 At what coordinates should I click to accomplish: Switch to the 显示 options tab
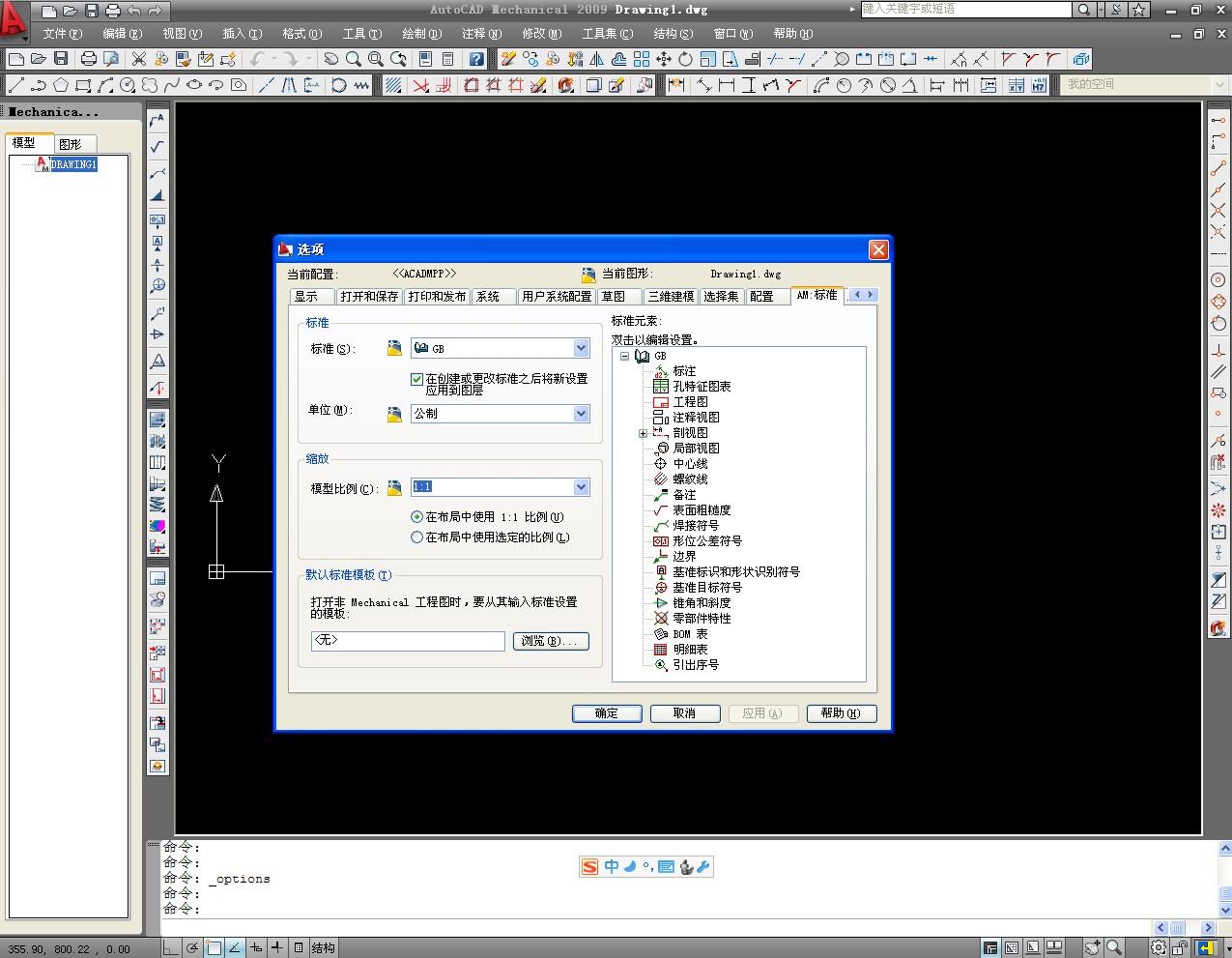tap(312, 296)
